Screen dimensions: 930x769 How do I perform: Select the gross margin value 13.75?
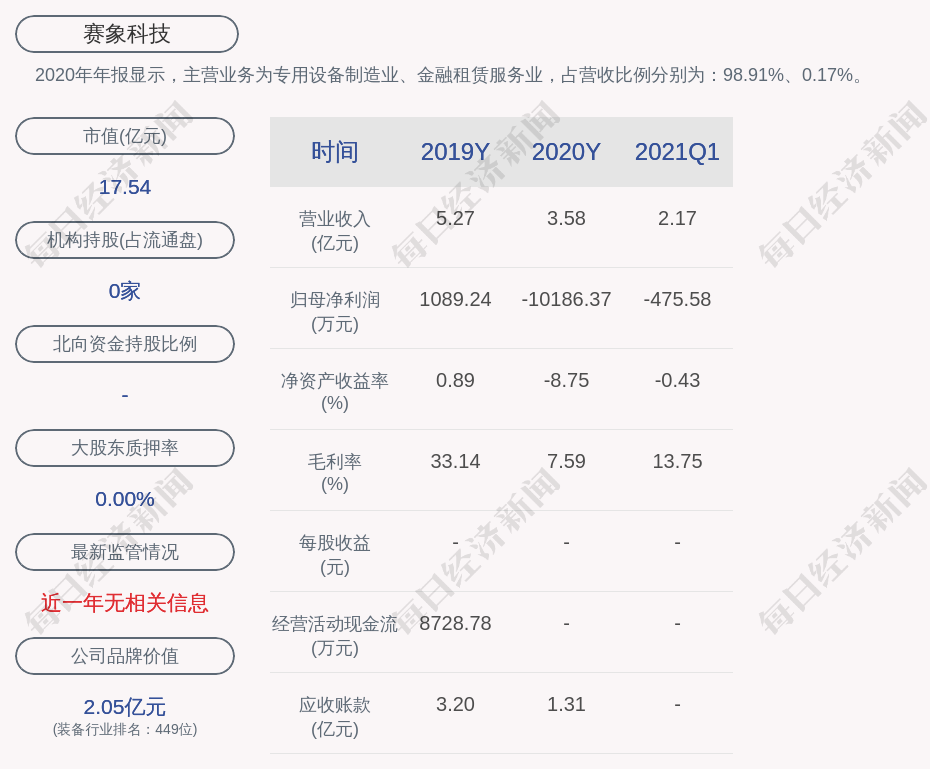[677, 461]
